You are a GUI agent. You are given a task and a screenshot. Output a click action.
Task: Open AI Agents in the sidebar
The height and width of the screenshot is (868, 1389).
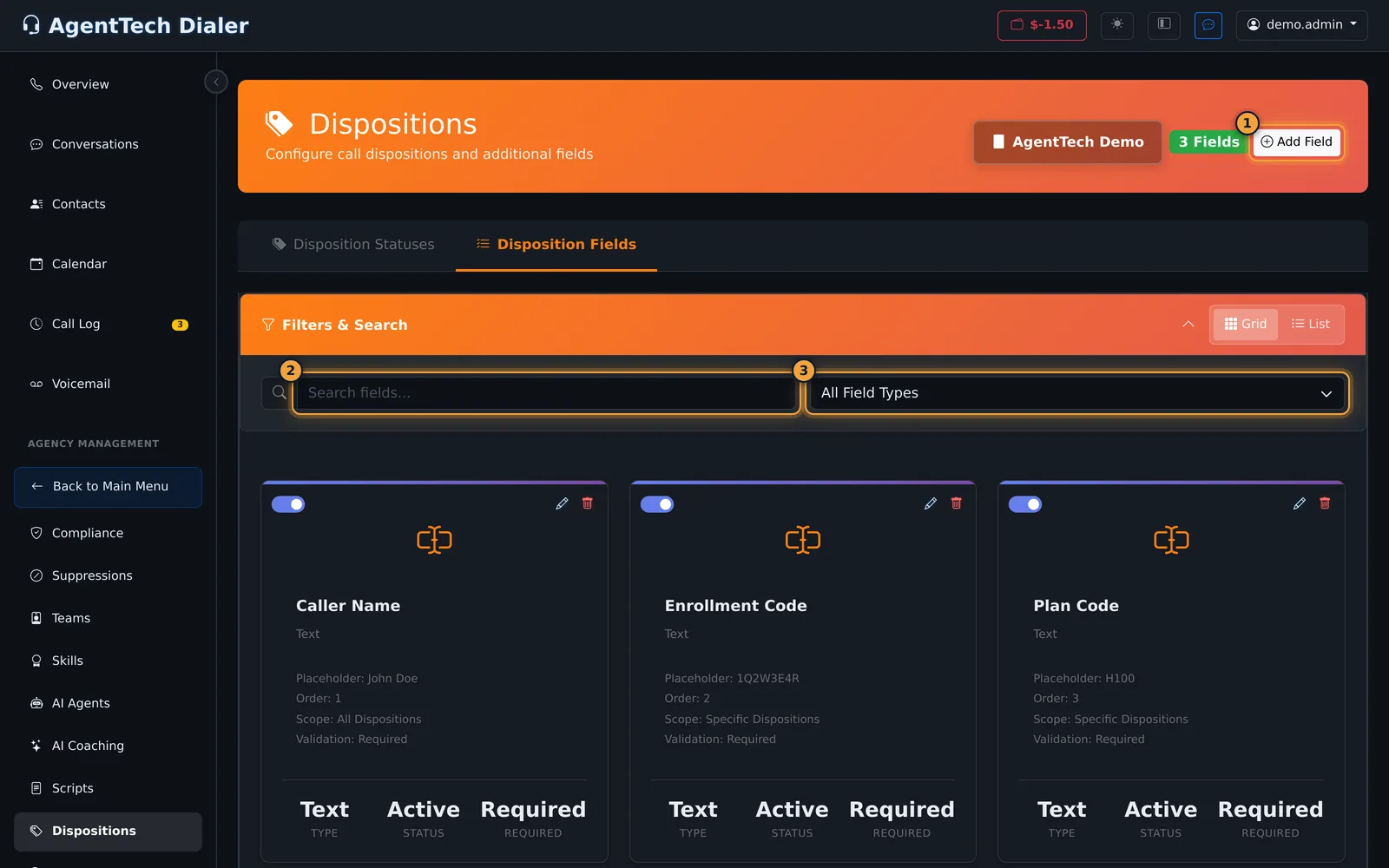[108, 703]
